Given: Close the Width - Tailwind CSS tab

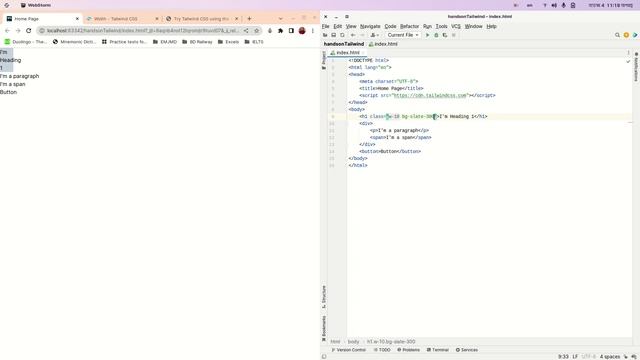Looking at the screenshot, I should tap(157, 19).
